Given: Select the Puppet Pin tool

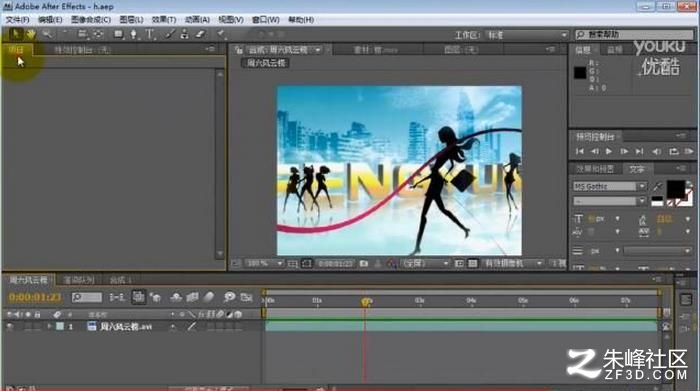Looking at the screenshot, I should [221, 34].
